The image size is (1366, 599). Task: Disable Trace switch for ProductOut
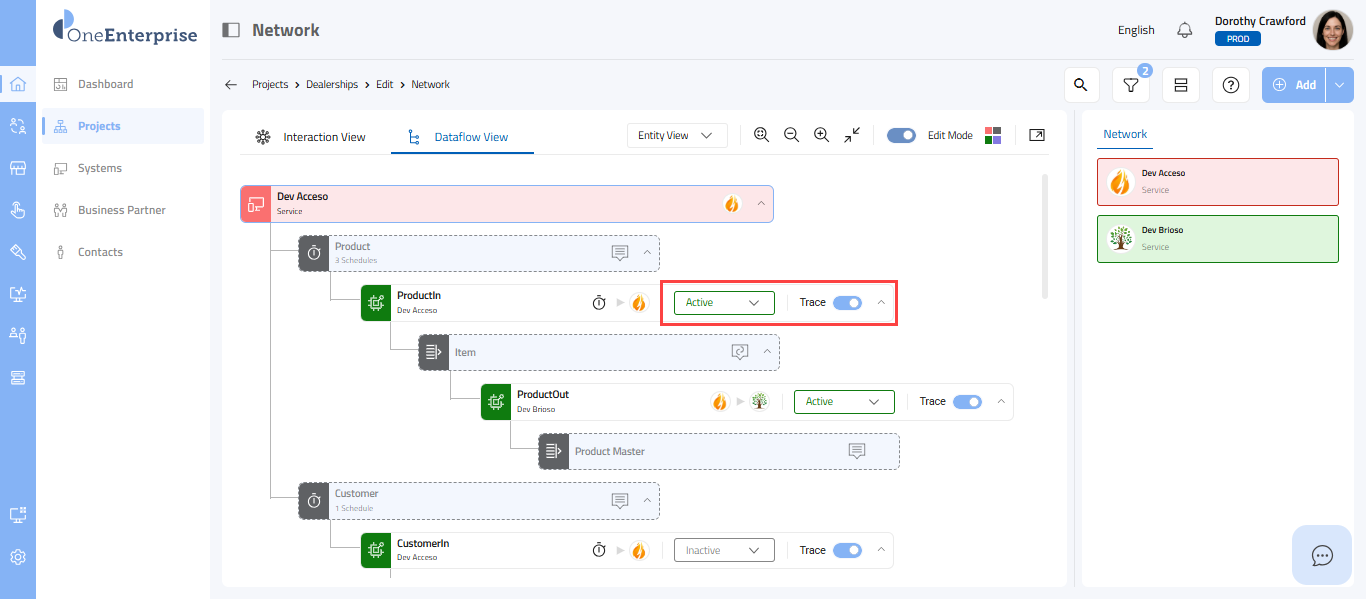[967, 402]
